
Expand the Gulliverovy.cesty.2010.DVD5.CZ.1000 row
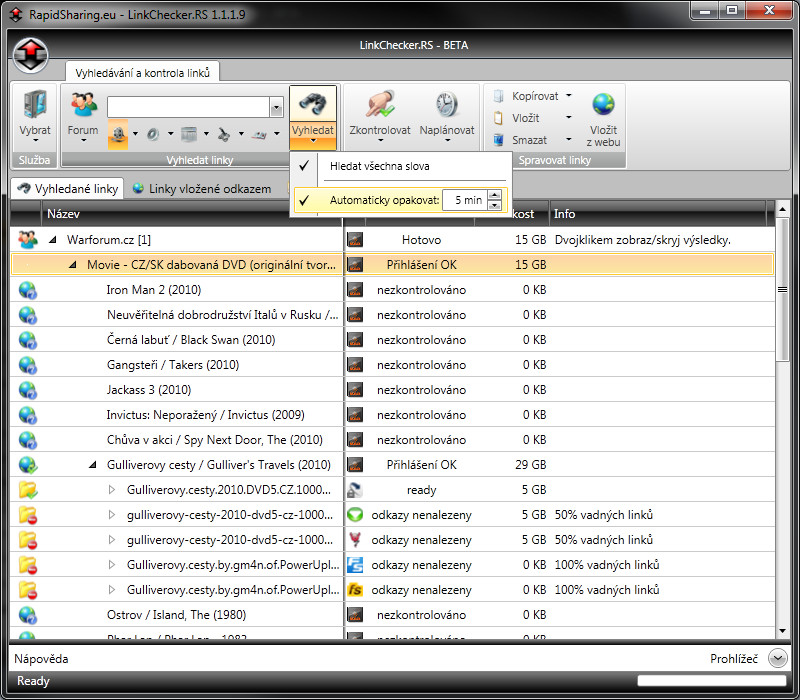(112, 490)
